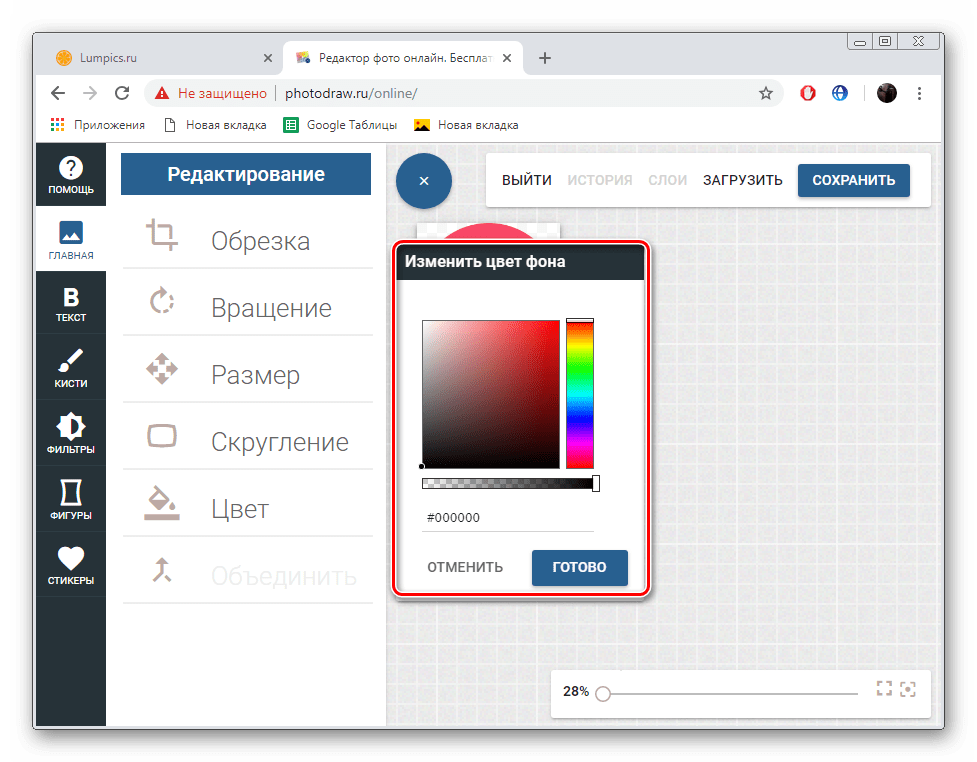Open the Стикеры stickers panel
Screen dimensions: 977x762
pos(71,564)
